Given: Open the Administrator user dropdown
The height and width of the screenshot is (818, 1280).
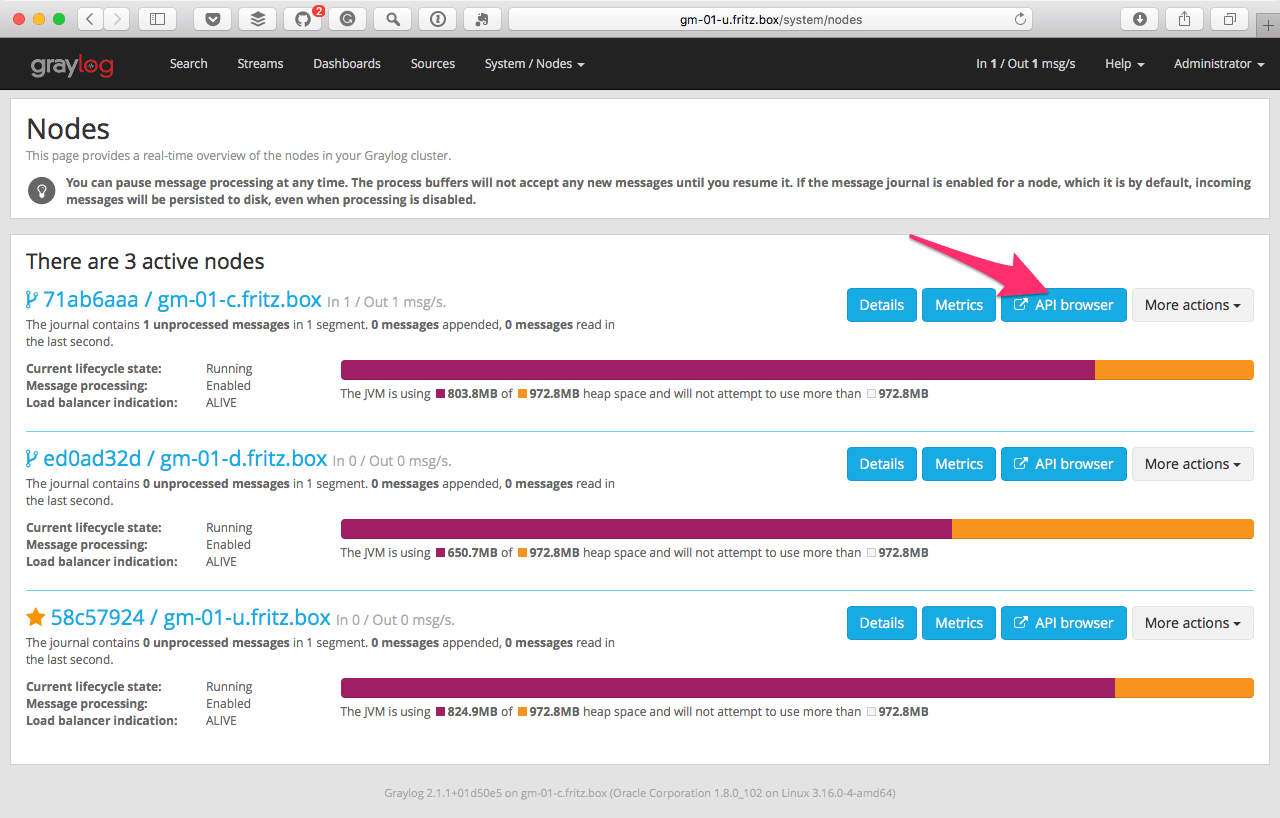Looking at the screenshot, I should point(1218,64).
